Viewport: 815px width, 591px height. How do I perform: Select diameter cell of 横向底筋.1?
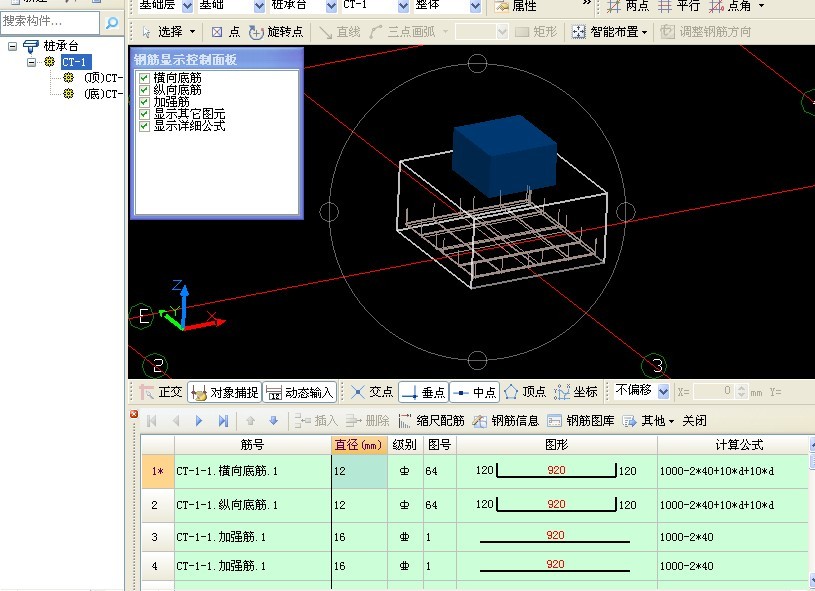tap(359, 471)
